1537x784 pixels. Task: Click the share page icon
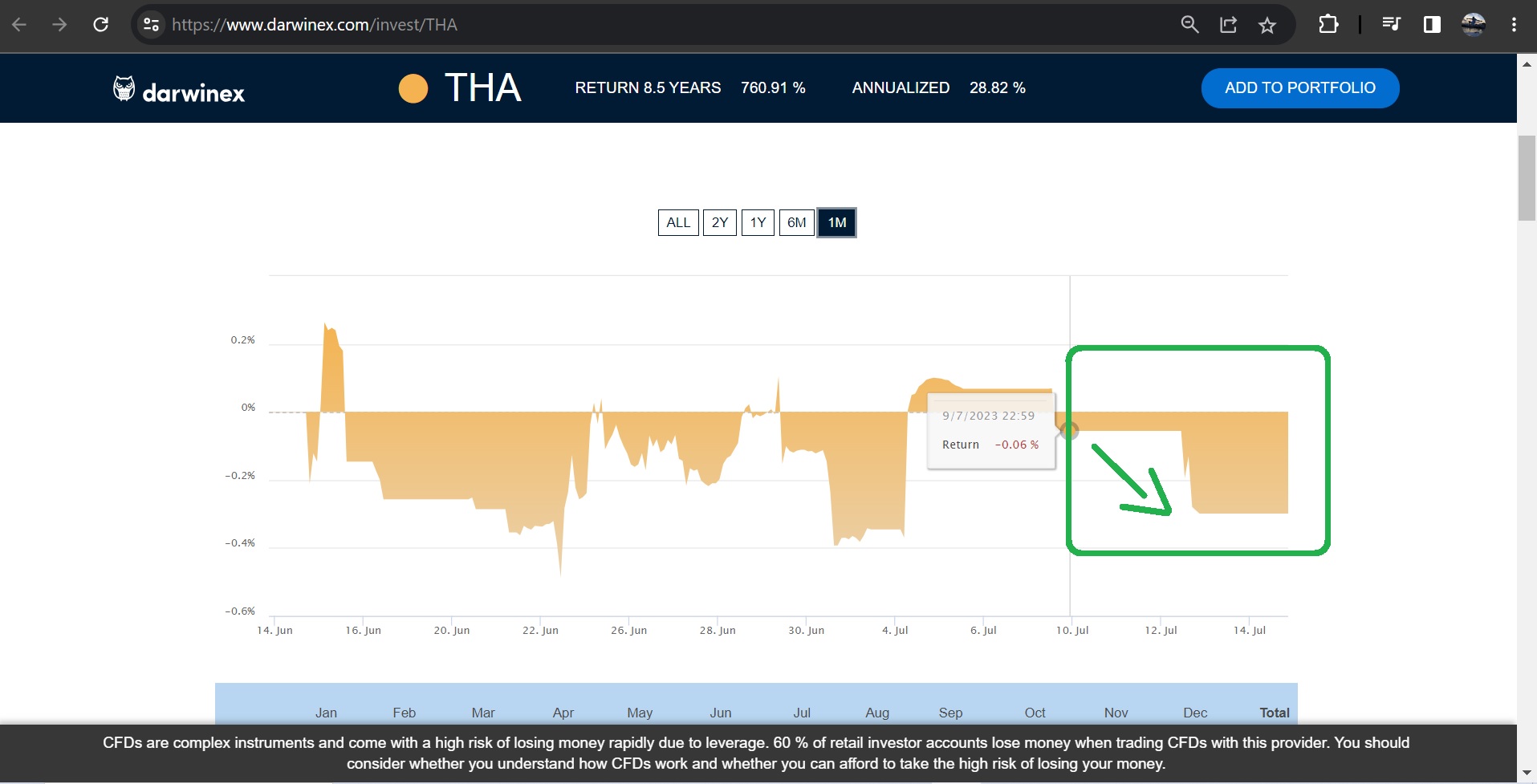(1228, 25)
